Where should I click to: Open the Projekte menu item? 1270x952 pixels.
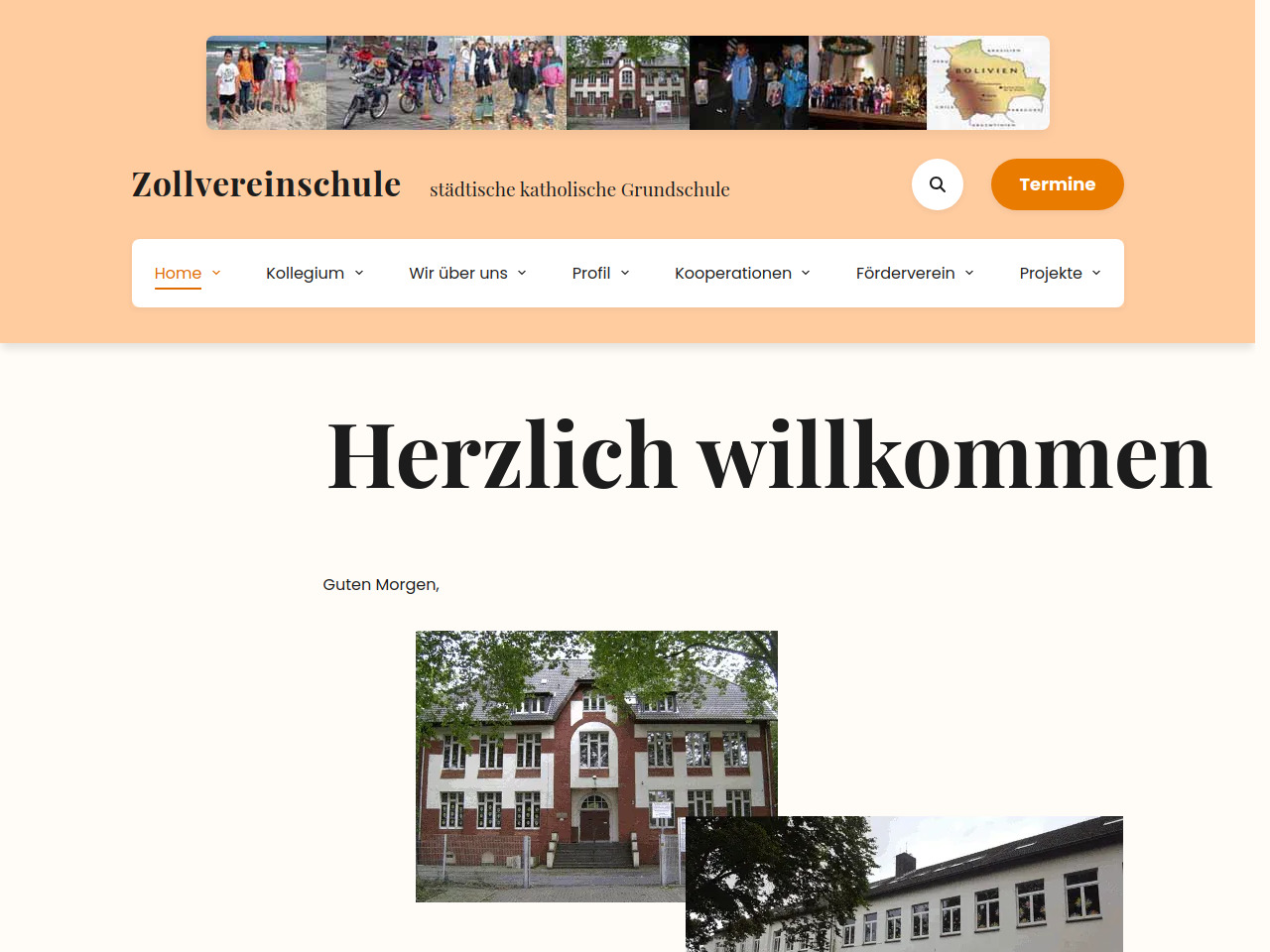[x=1050, y=273]
